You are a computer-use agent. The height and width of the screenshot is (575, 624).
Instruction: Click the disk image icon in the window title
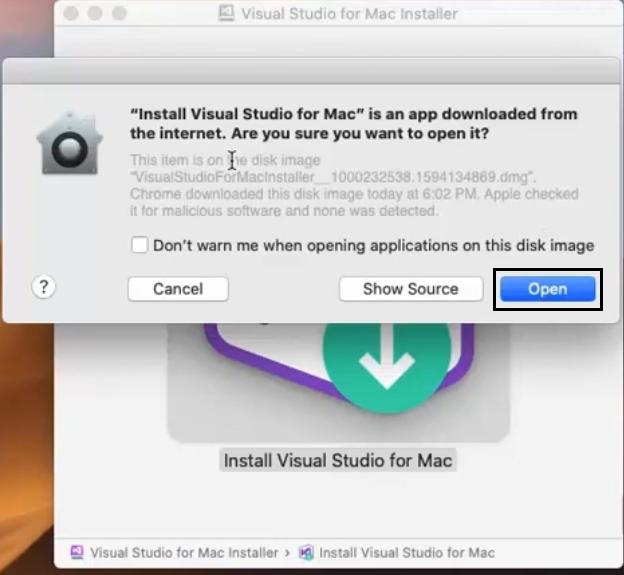click(226, 13)
